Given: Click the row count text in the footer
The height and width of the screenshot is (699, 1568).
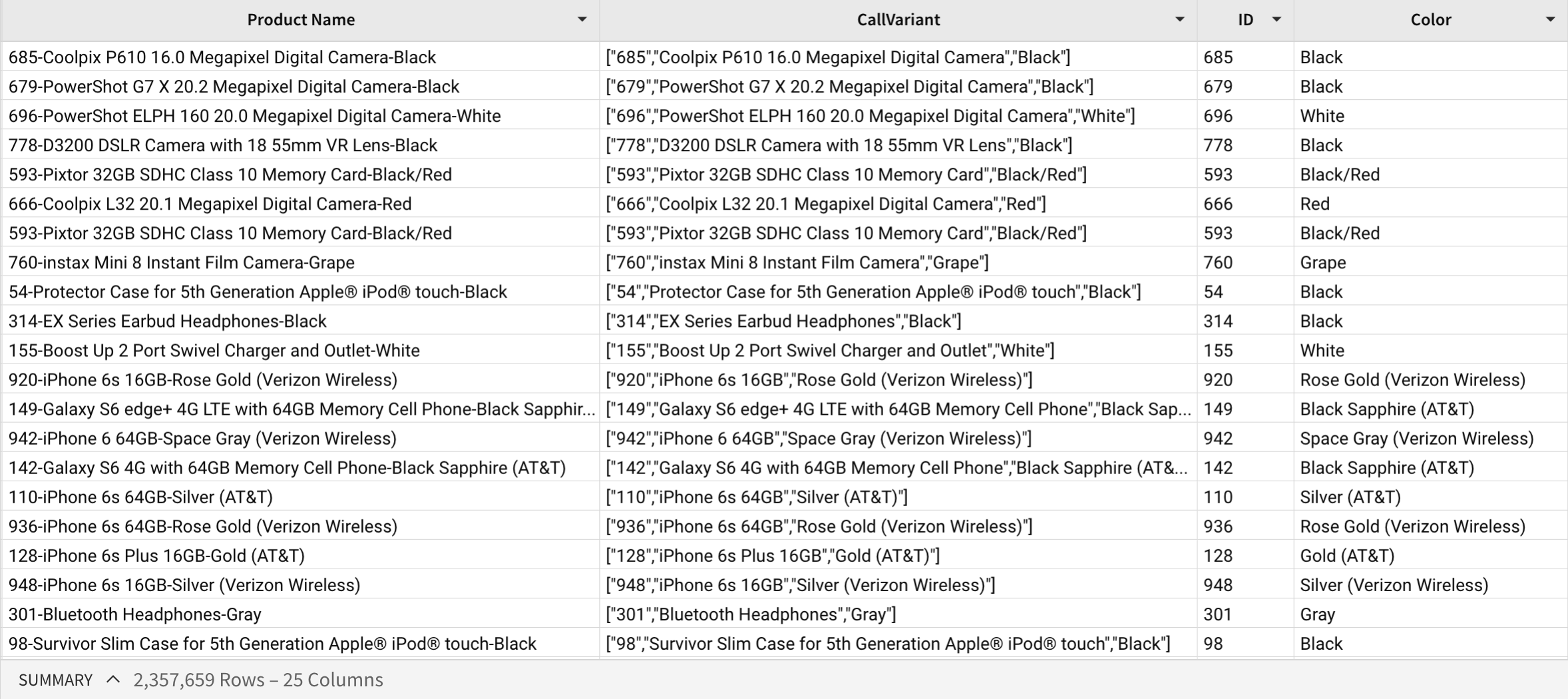Looking at the screenshot, I should tap(258, 680).
